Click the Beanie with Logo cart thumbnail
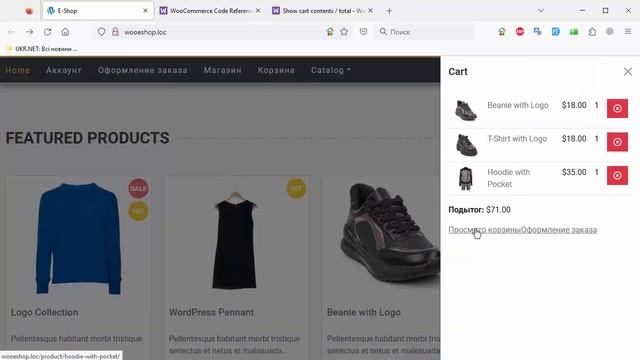This screenshot has width=640, height=360. (466, 110)
